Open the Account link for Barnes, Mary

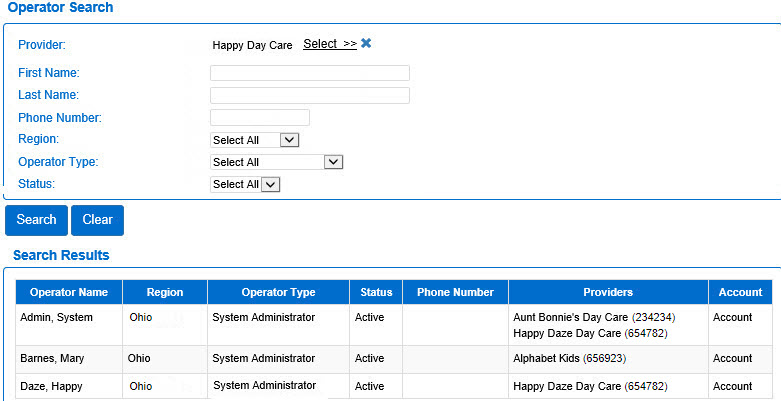[732, 358]
